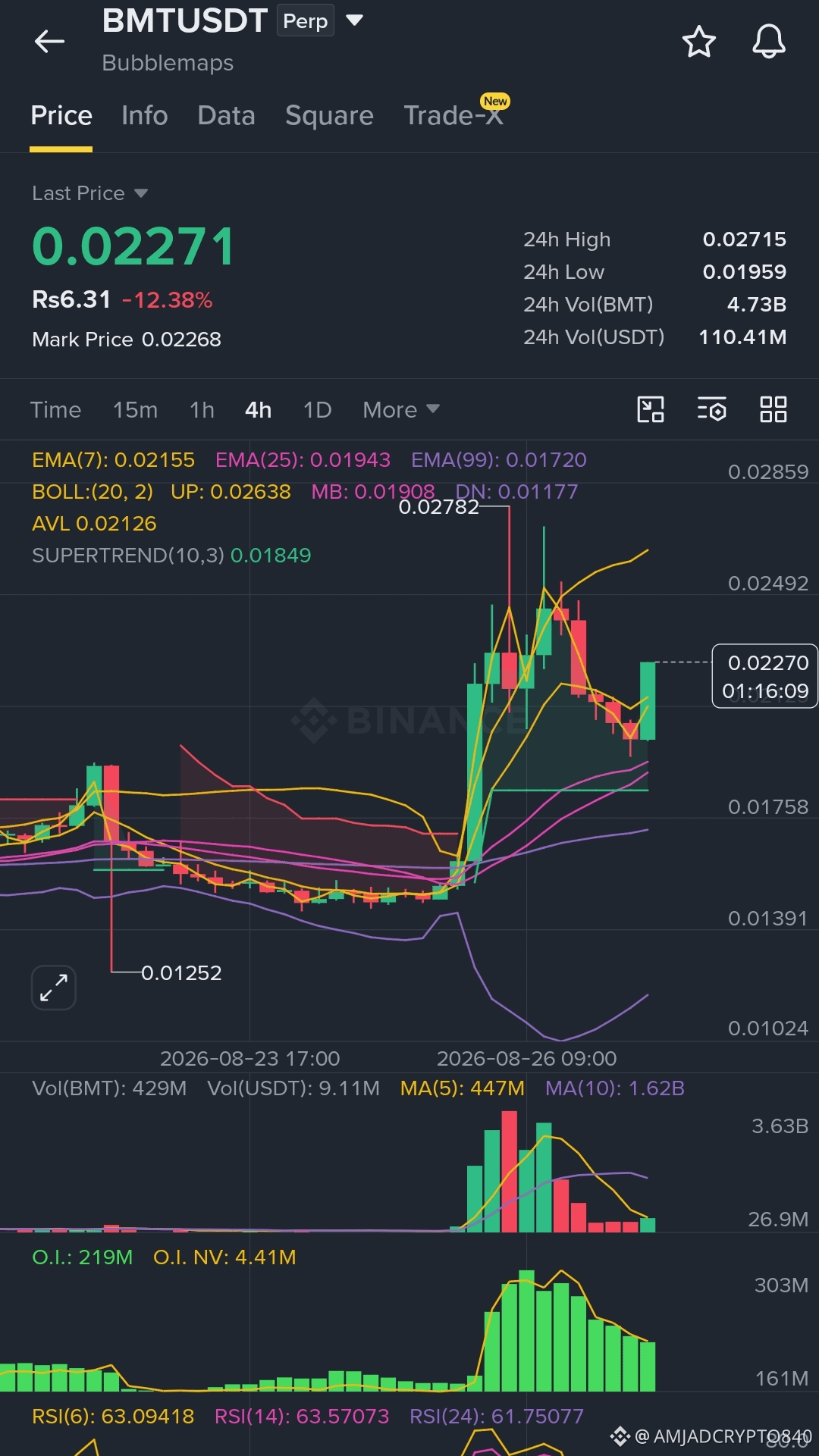Tap the RSI(24): 61.75077 label
The image size is (819, 1456).
pyautogui.click(x=497, y=1417)
